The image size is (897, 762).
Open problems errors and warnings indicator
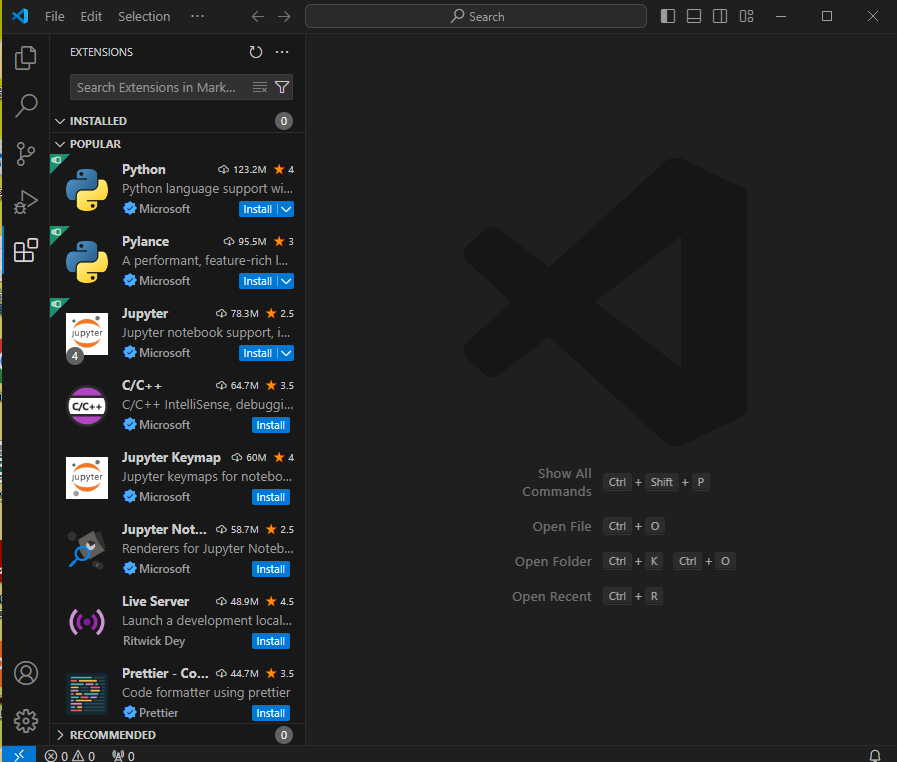(70, 756)
